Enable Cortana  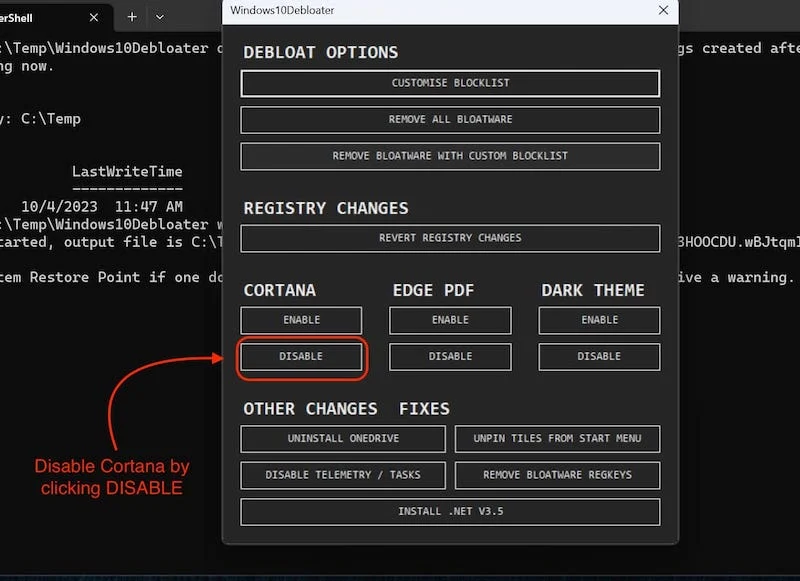(301, 320)
